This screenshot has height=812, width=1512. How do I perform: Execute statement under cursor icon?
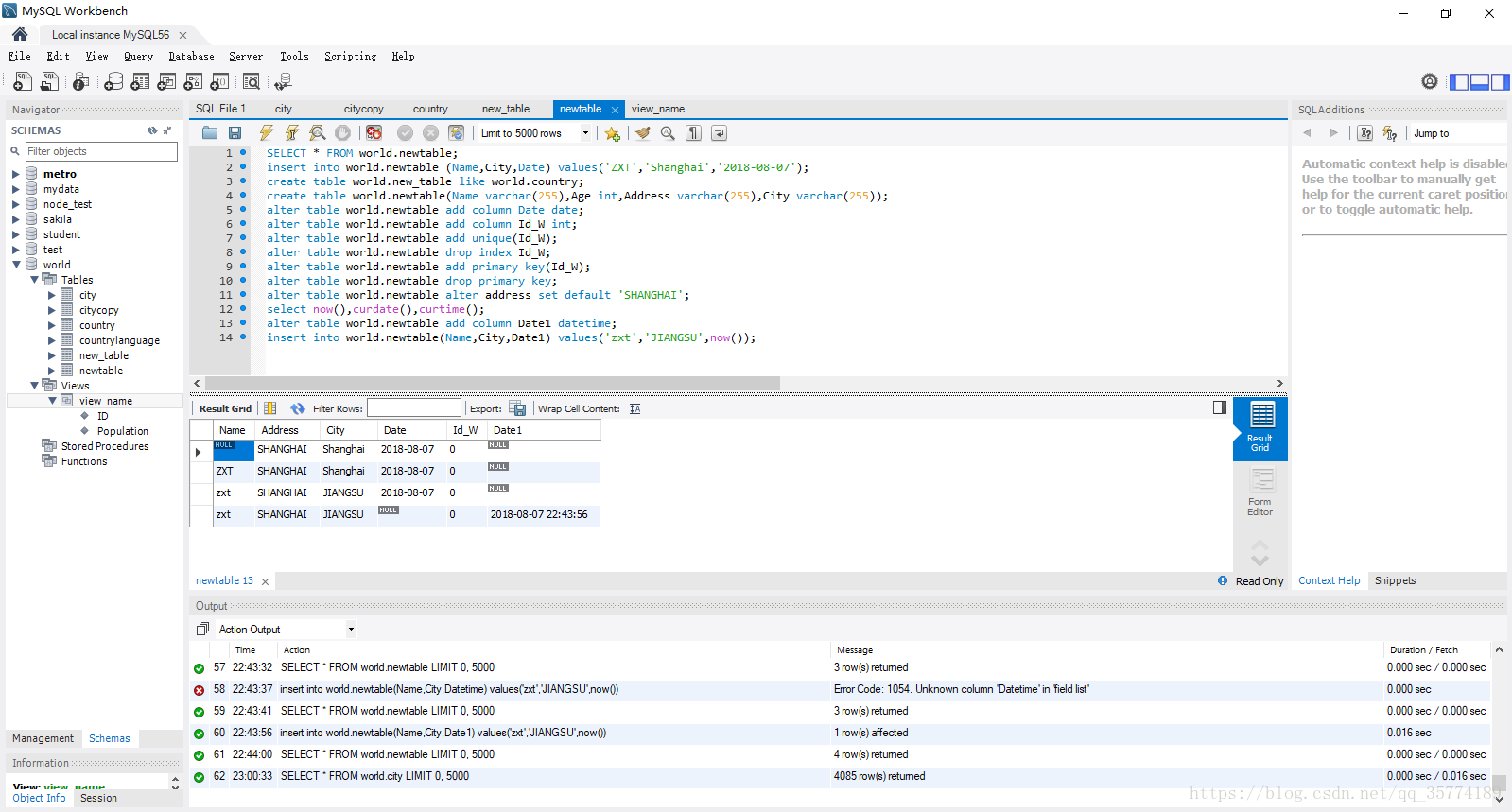point(291,133)
